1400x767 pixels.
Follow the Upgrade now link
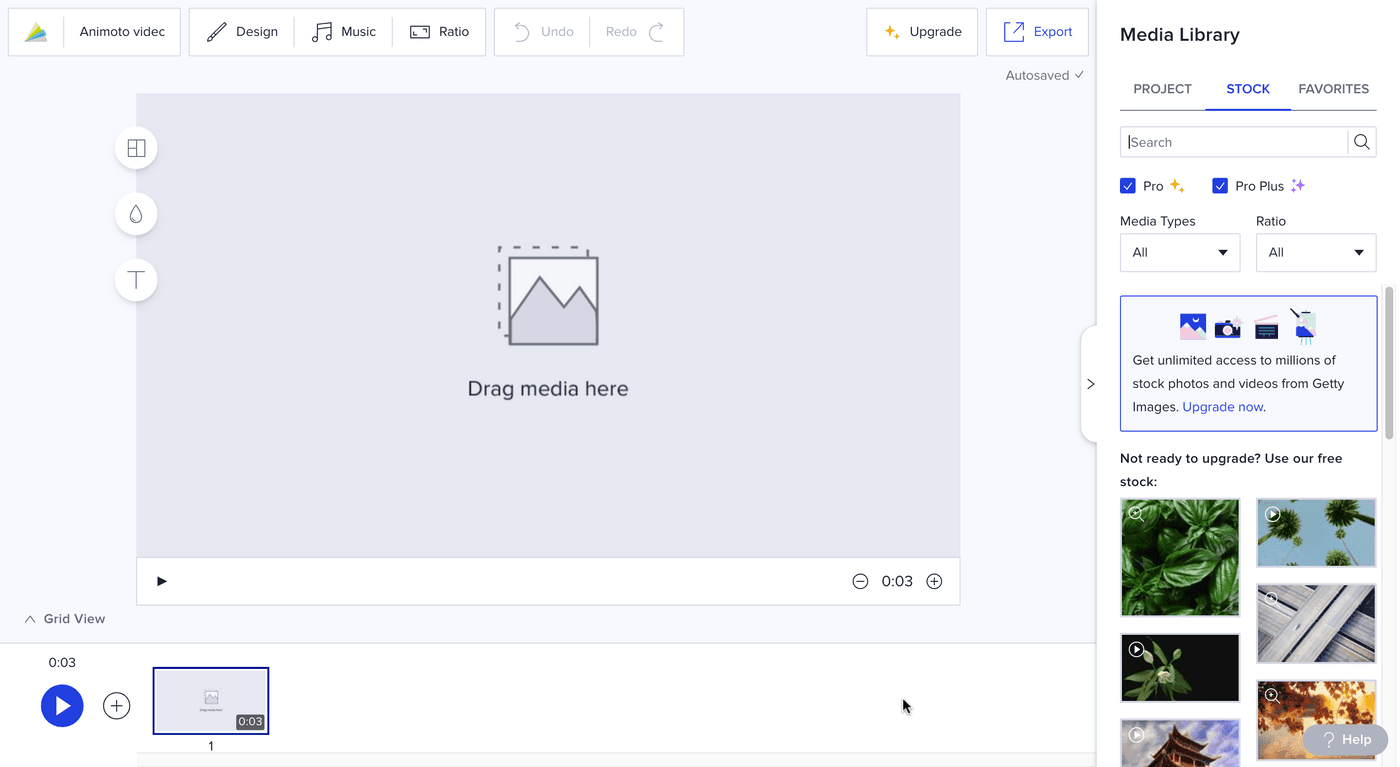coord(1223,407)
